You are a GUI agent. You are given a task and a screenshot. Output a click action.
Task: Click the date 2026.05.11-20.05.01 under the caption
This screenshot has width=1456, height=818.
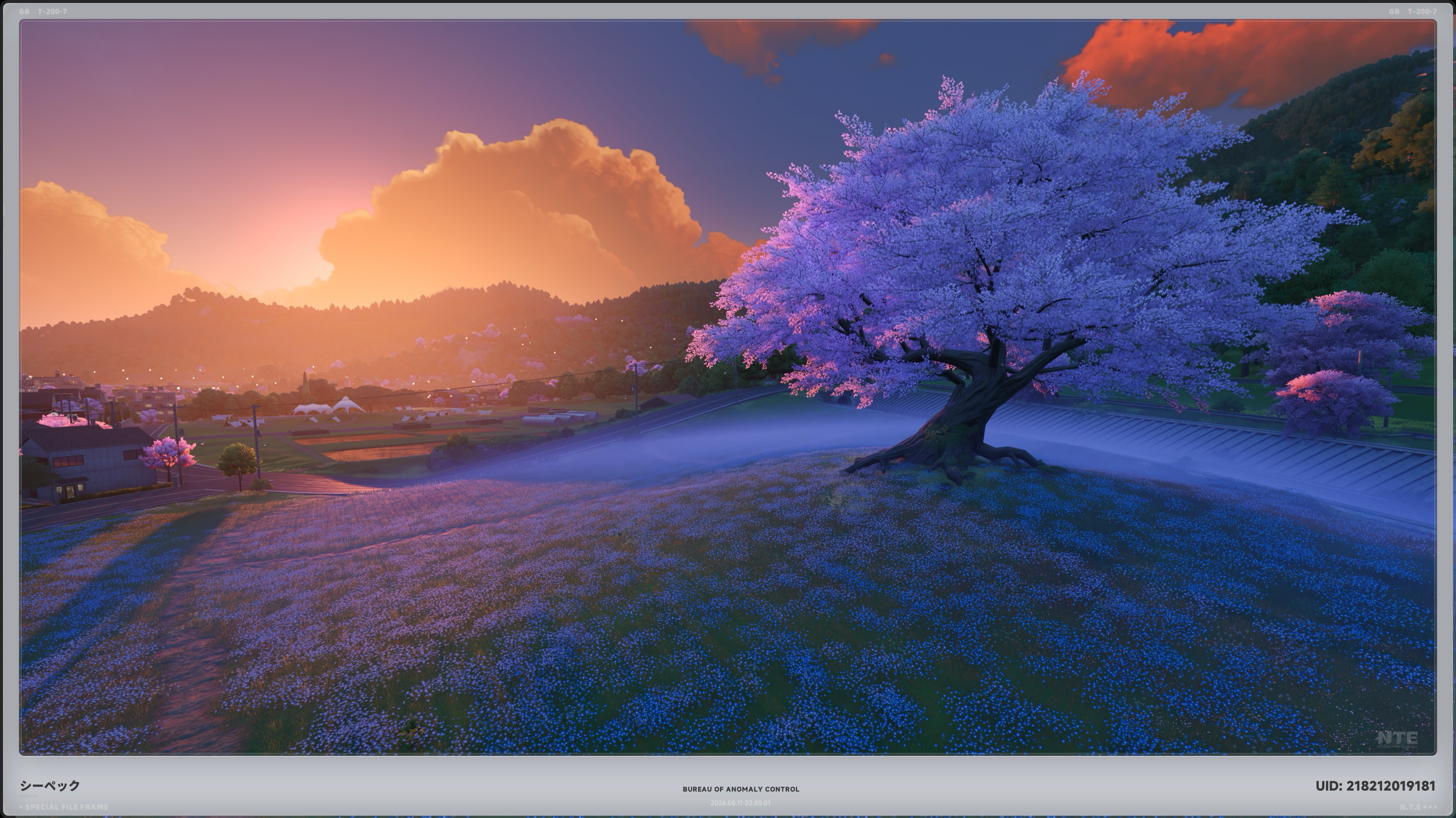coord(740,803)
